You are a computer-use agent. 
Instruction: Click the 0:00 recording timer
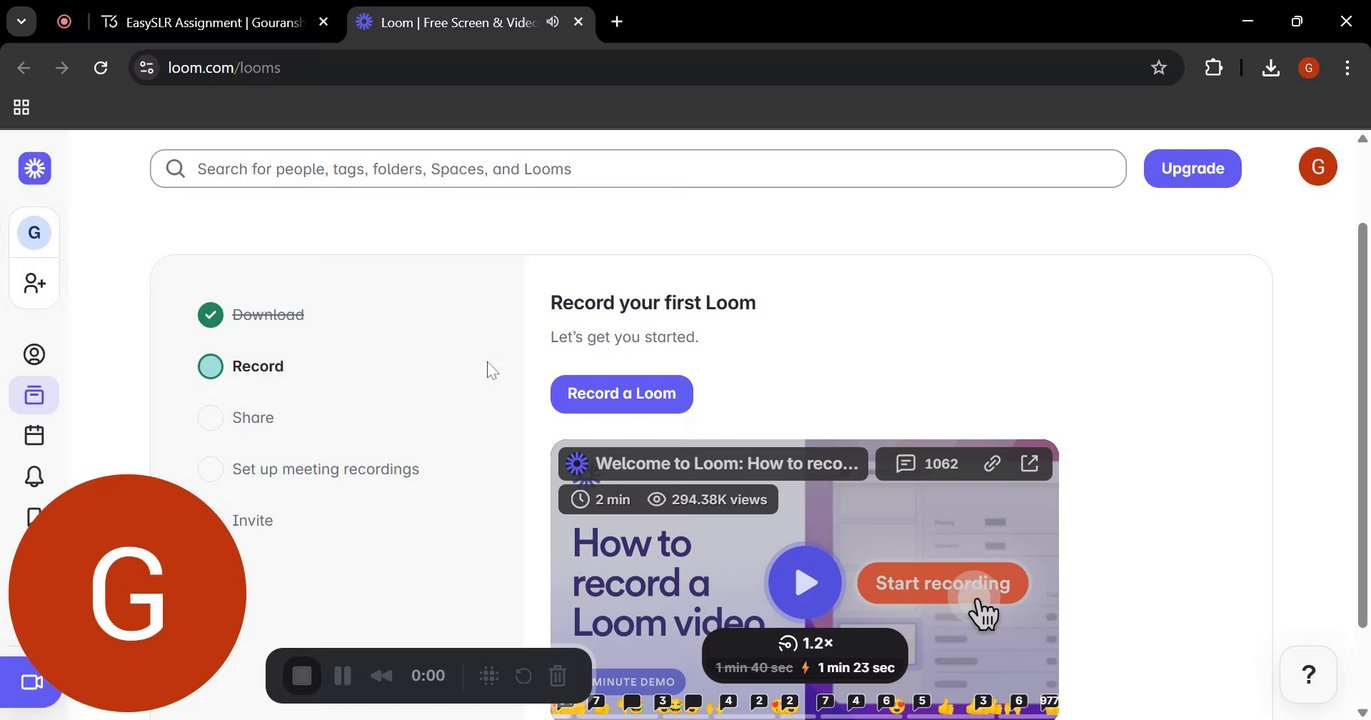coord(428,676)
